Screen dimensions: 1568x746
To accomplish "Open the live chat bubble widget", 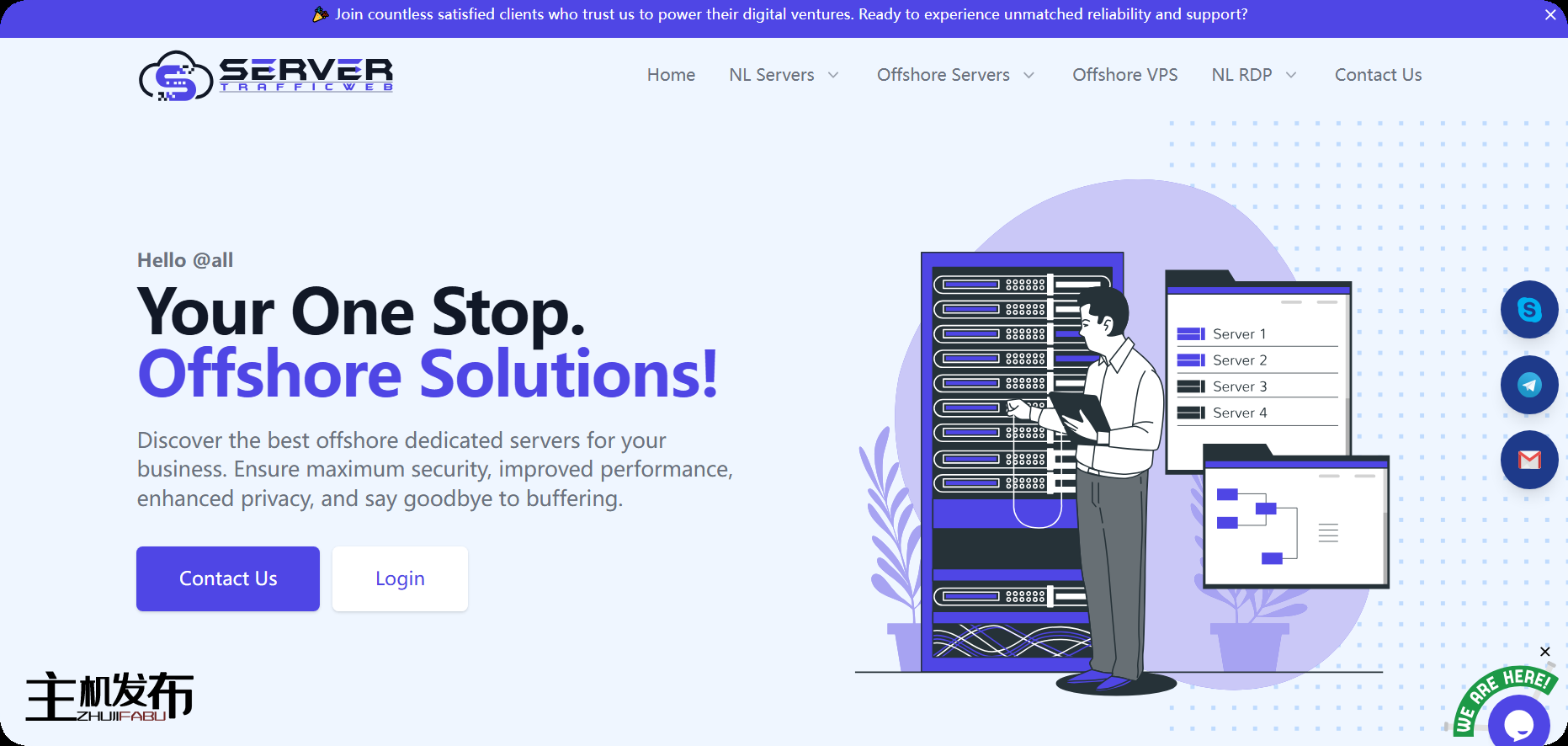I will click(x=1518, y=722).
